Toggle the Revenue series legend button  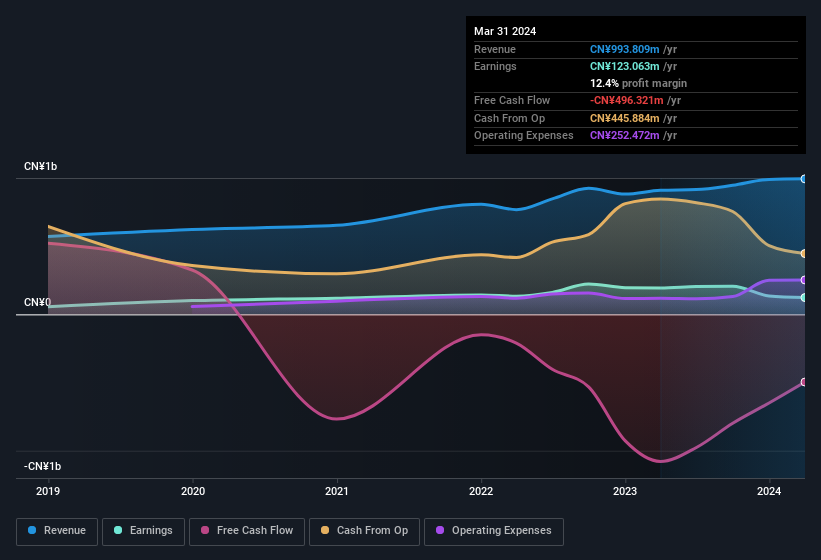tap(57, 531)
